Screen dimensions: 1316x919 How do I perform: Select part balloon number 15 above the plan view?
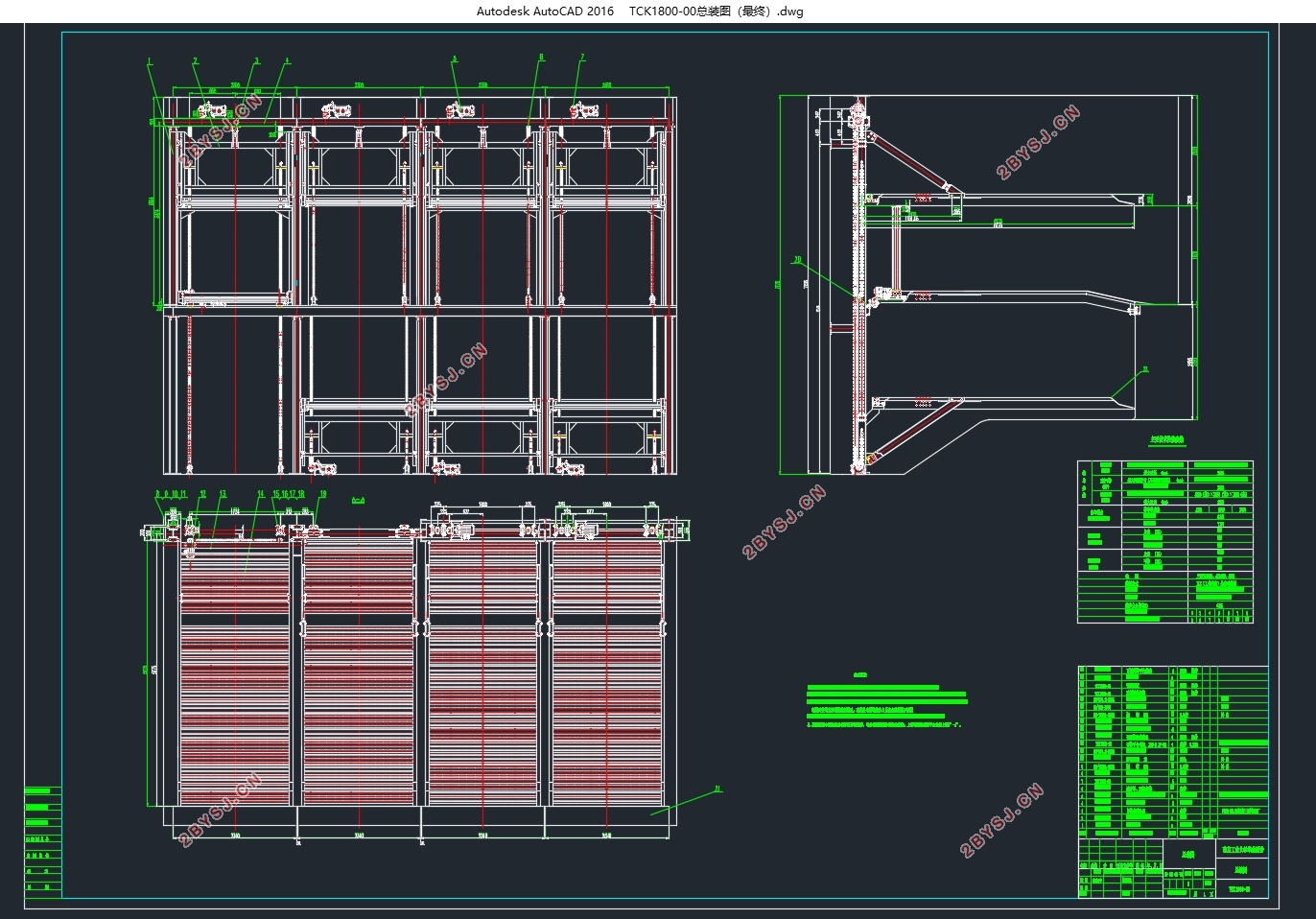pyautogui.click(x=276, y=494)
